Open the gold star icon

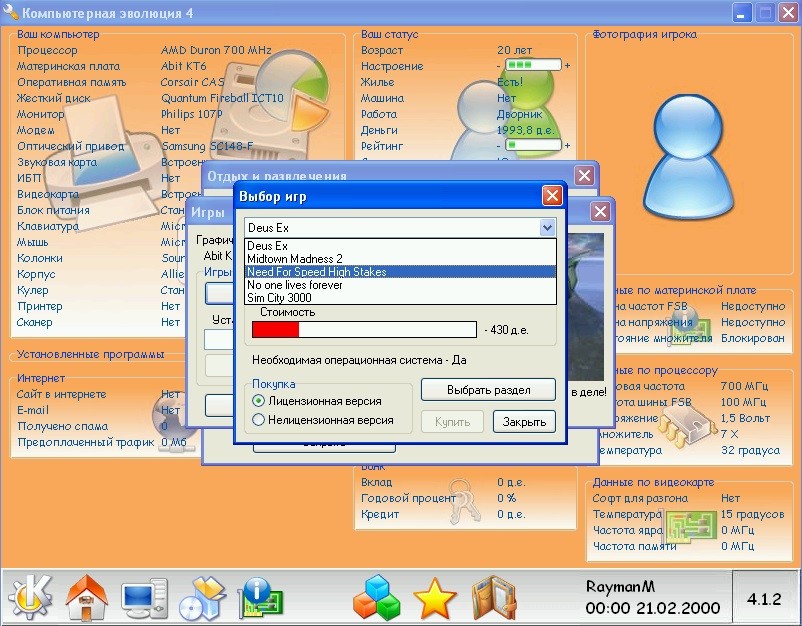click(x=435, y=598)
